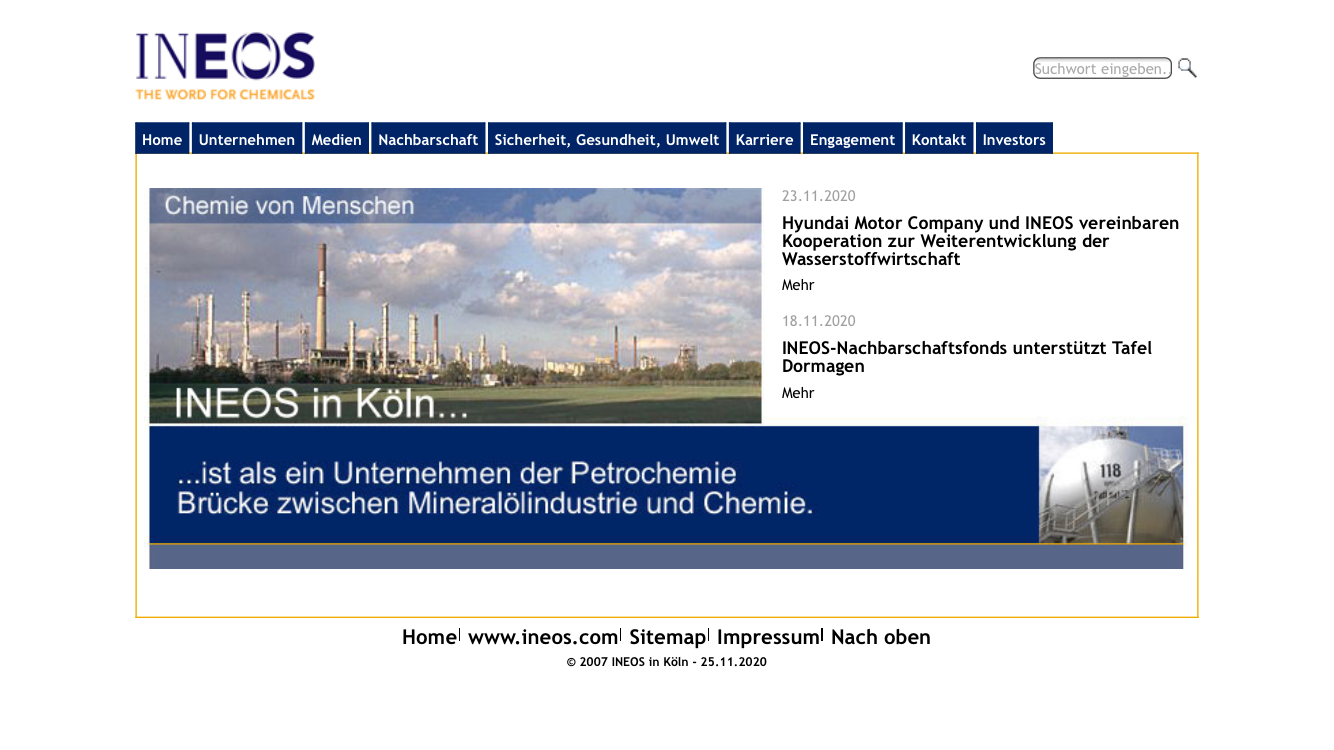Go to the Kontakt page

pyautogui.click(x=938, y=139)
